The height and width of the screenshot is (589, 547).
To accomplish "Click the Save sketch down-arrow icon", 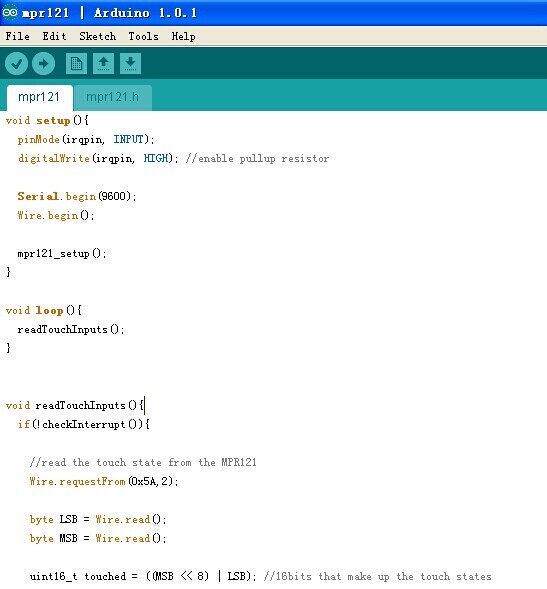I will click(130, 63).
